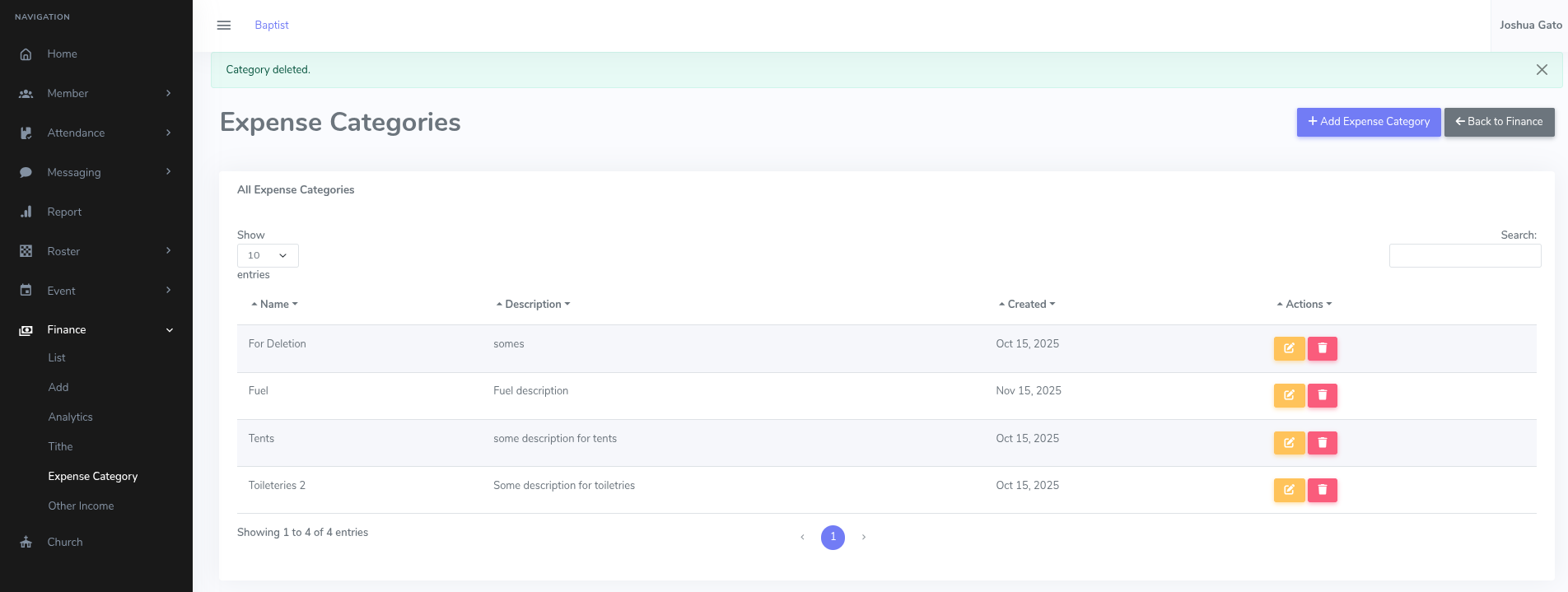Click the hamburger menu icon
Screen dimensions: 1568x592
(x=223, y=26)
